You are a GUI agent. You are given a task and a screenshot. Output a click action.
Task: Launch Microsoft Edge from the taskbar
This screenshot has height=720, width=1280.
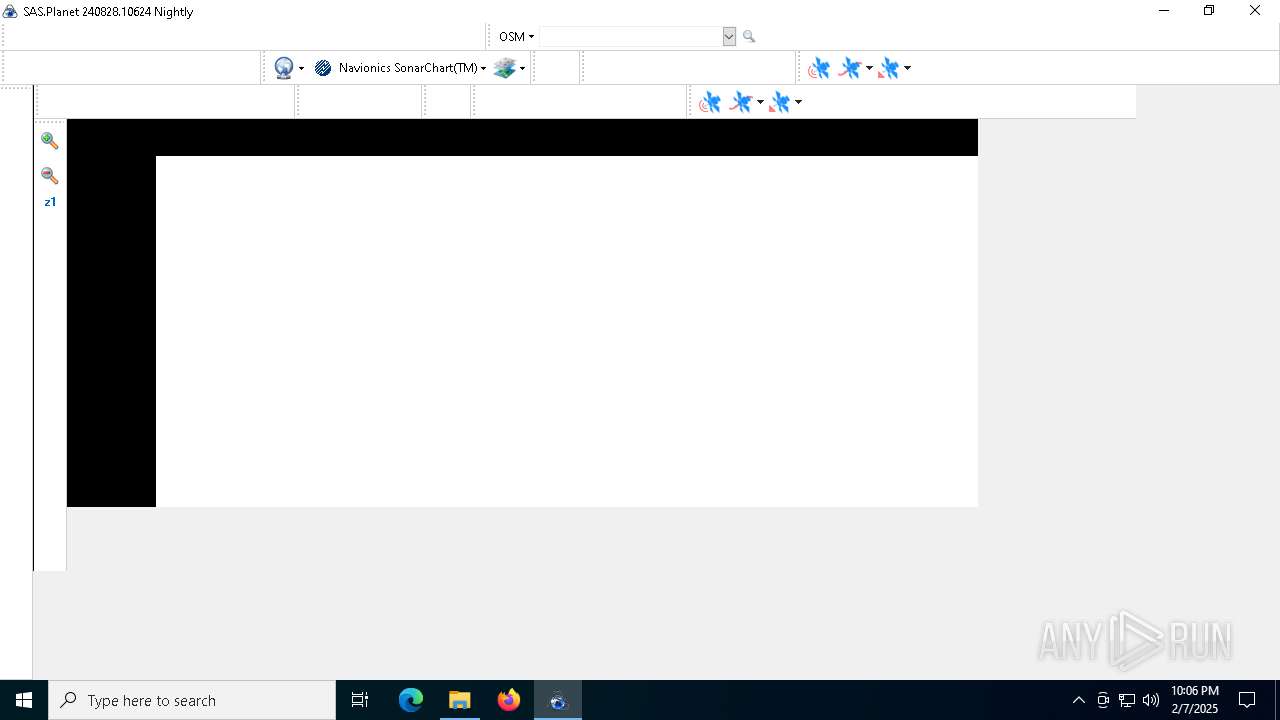click(411, 700)
